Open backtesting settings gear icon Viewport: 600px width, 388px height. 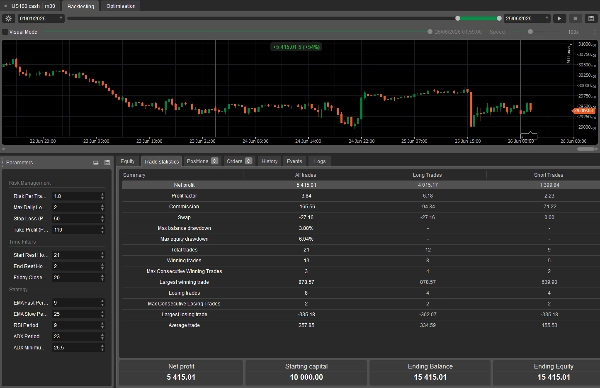[8, 18]
